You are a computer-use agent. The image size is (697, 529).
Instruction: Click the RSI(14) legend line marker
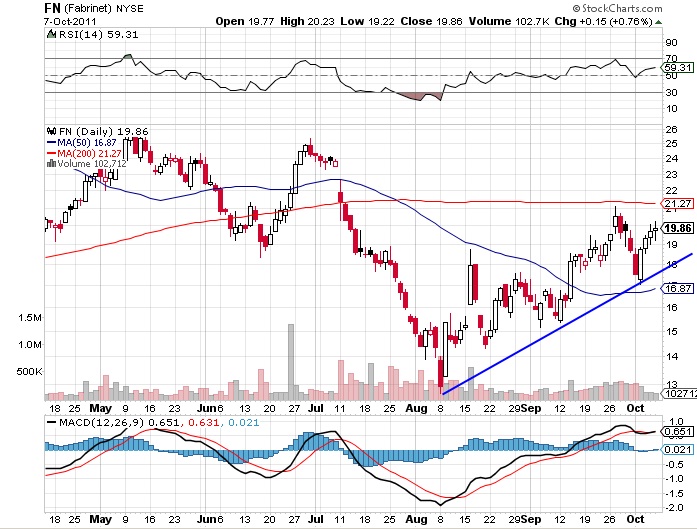click(52, 36)
